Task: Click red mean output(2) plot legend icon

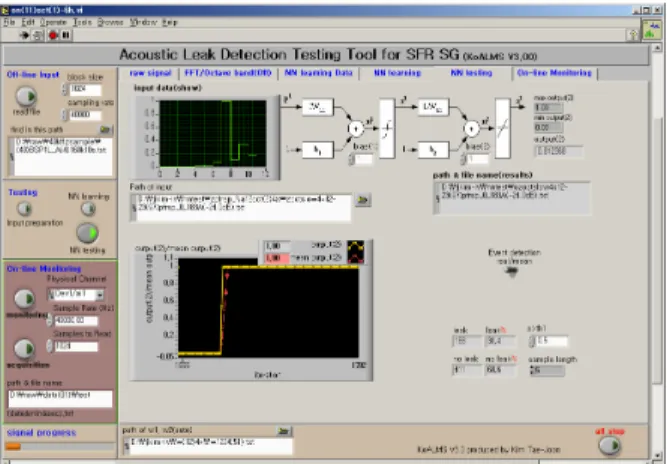Action: coord(356,258)
